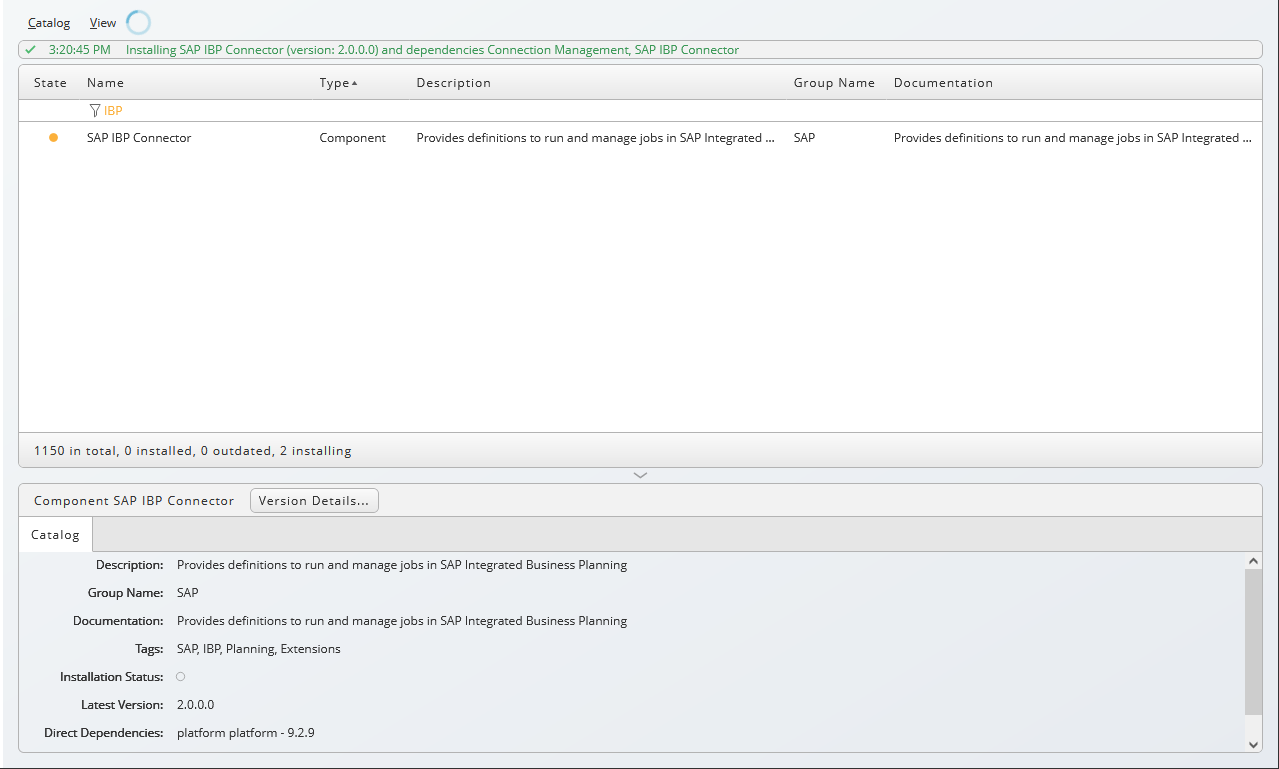
Task: Open the Catalog menu
Action: pyautogui.click(x=49, y=22)
